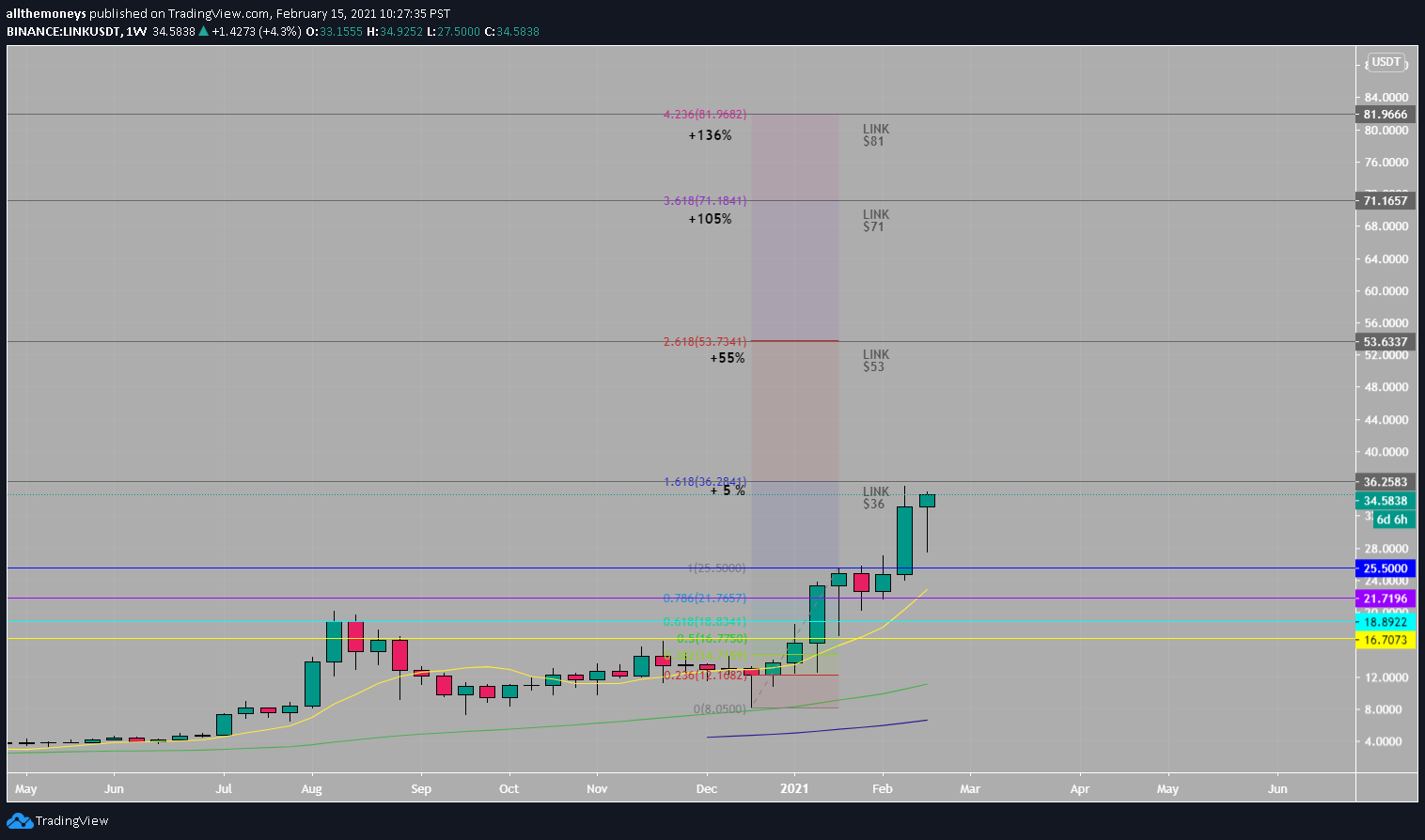Select the 0(8.0500) Fibonacci label

(720, 709)
